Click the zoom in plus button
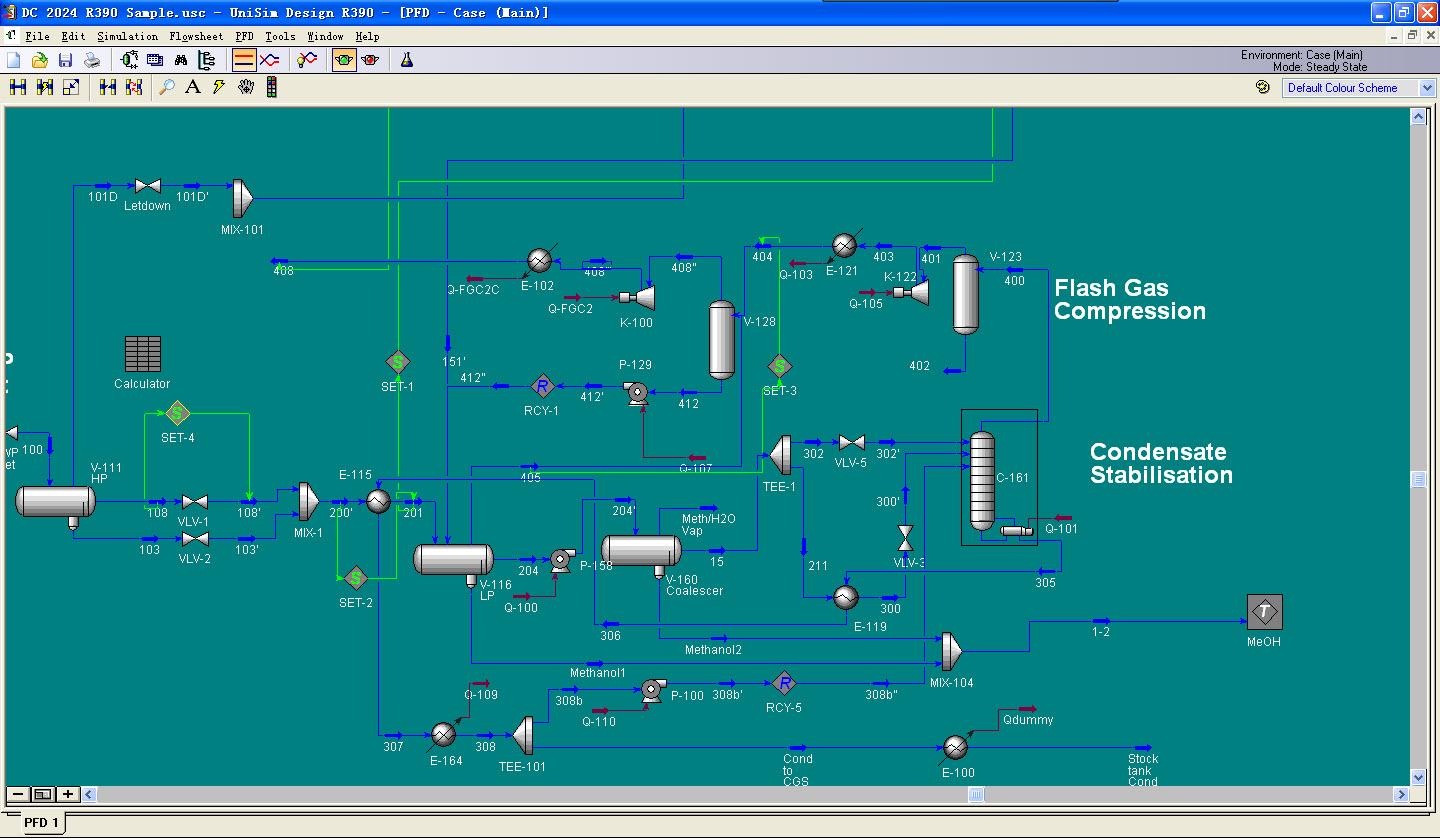Image resolution: width=1440 pixels, height=839 pixels. coord(68,795)
